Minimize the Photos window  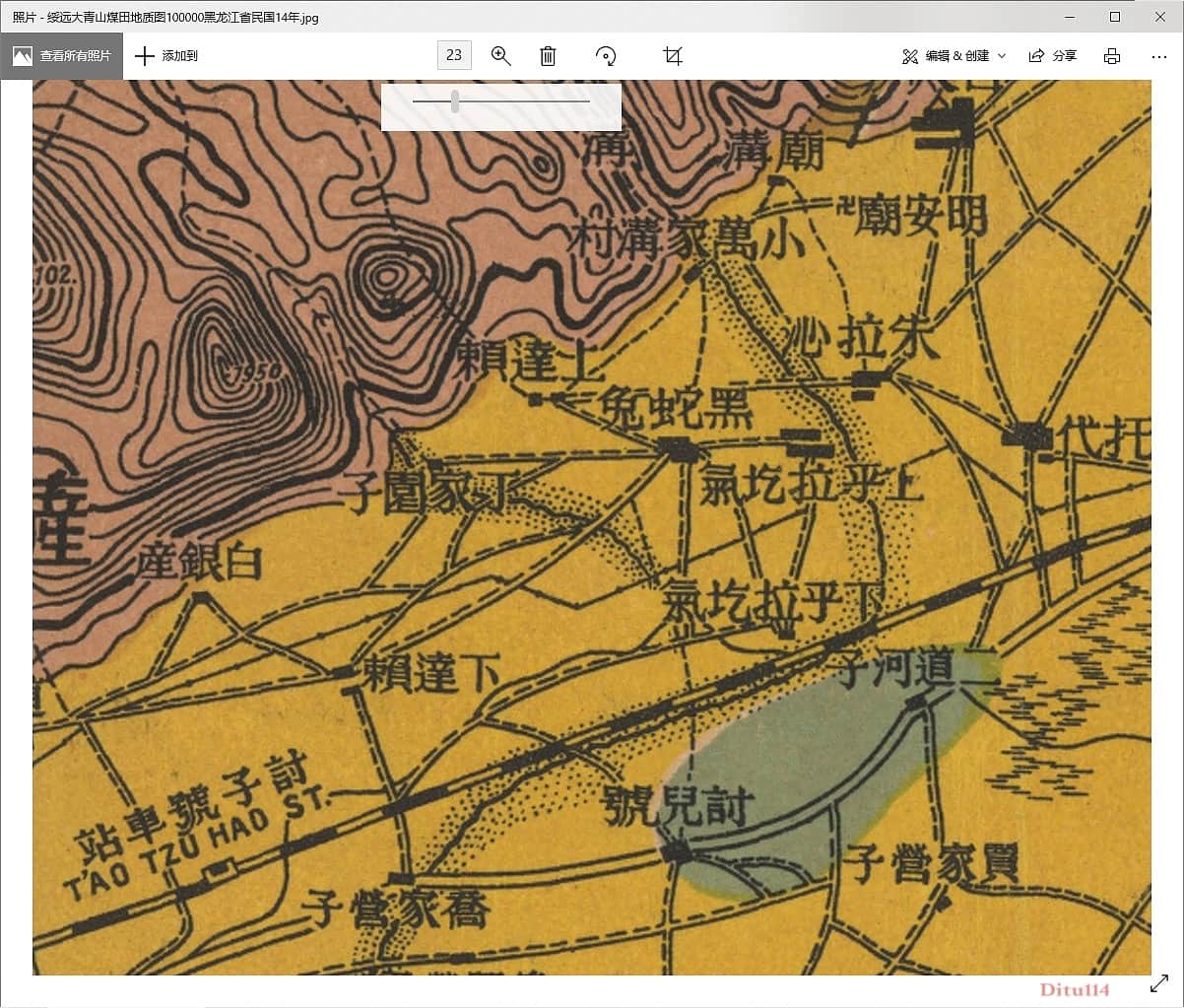pyautogui.click(x=1071, y=17)
